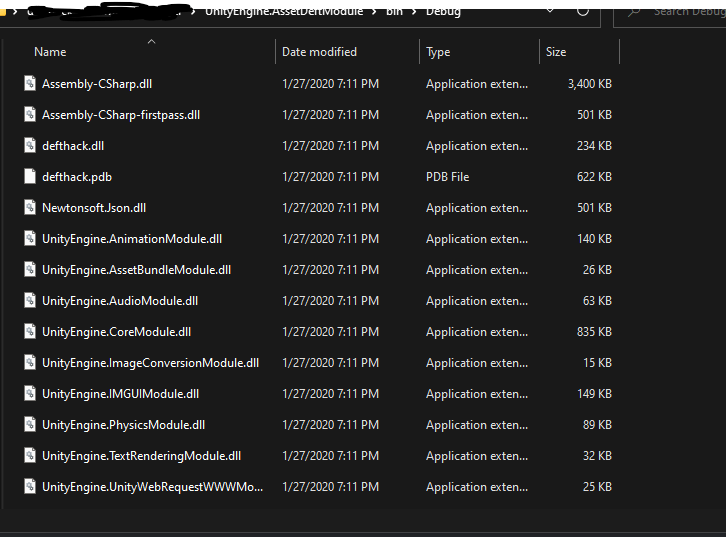The width and height of the screenshot is (726, 537).
Task: Navigate to the Debug breadcrumb
Action: click(443, 12)
